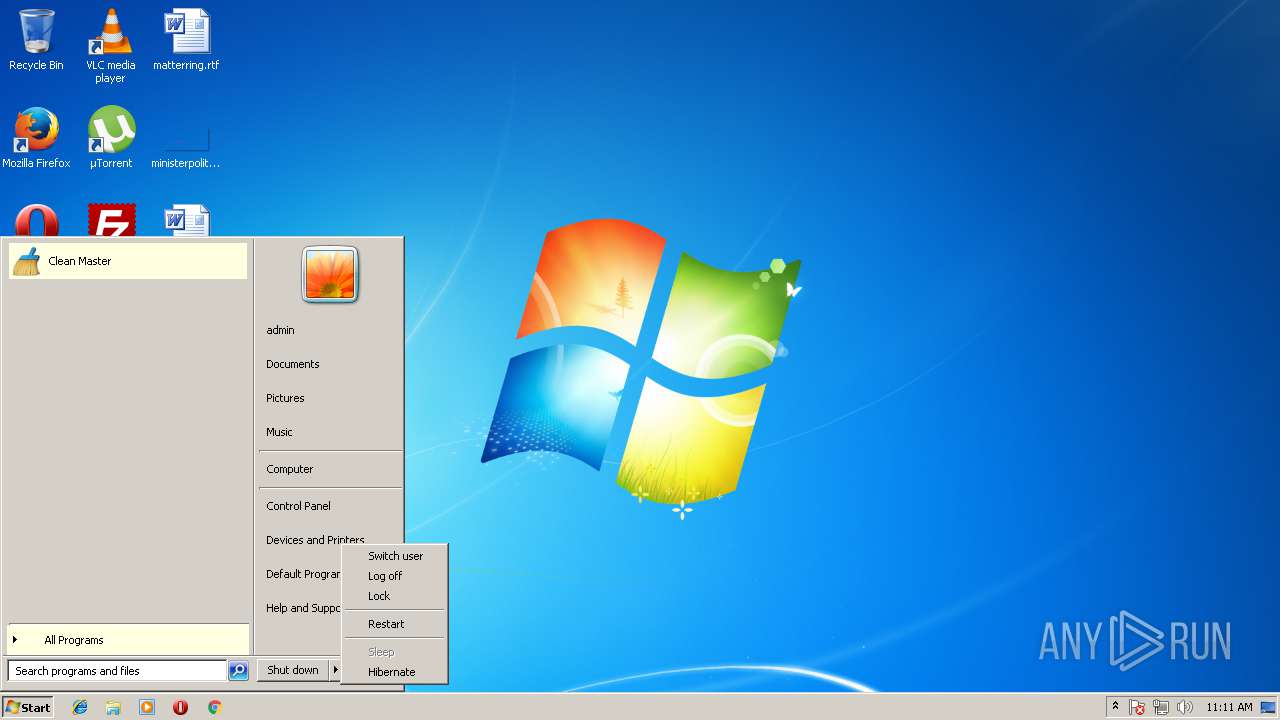Open Documents from Start menu
The image size is (1280, 720).
329,364
